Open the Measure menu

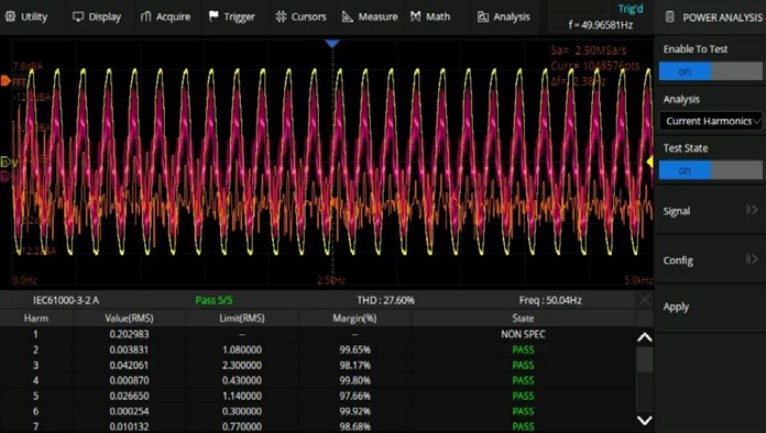[x=370, y=17]
